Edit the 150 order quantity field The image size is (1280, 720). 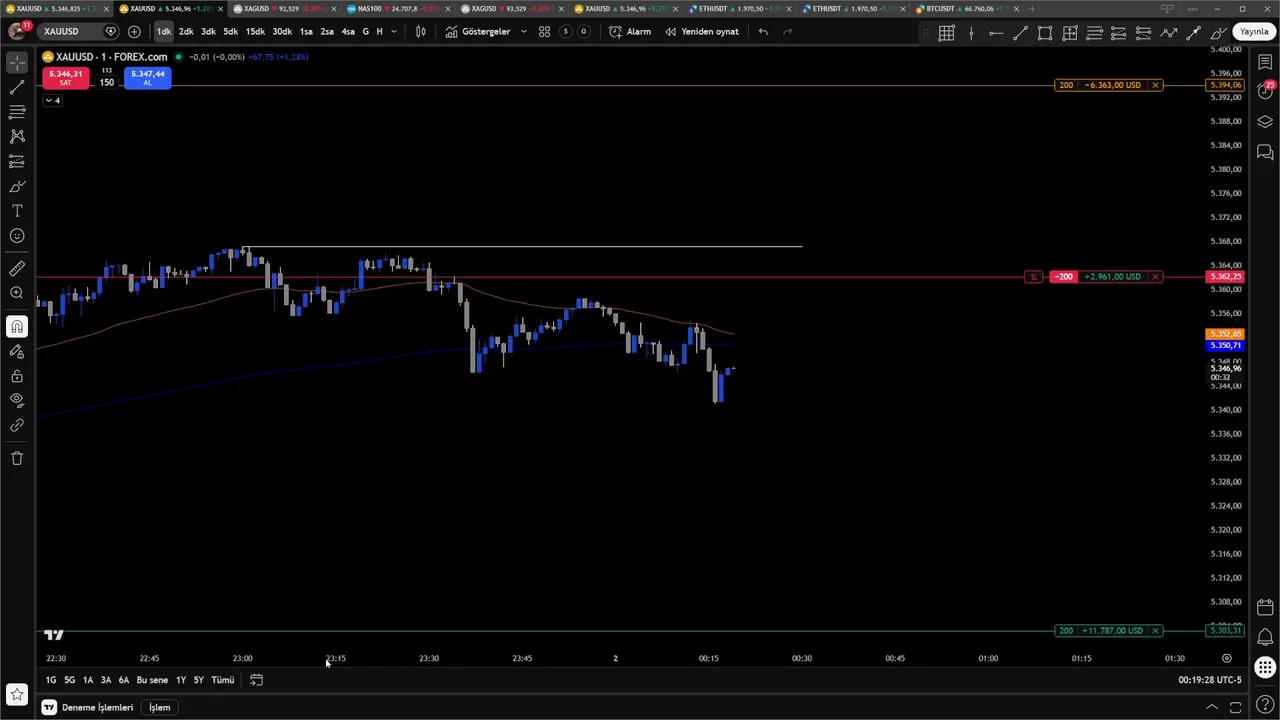106,82
